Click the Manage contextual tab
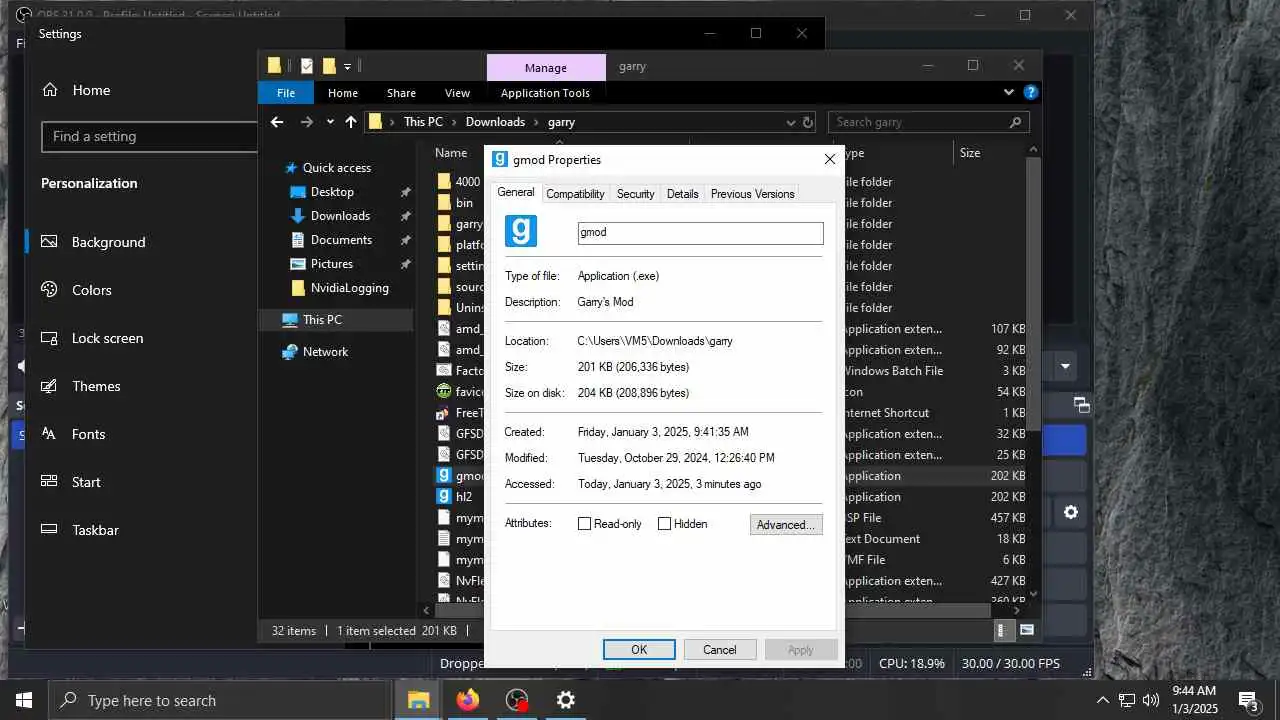The image size is (1280, 720). (546, 67)
